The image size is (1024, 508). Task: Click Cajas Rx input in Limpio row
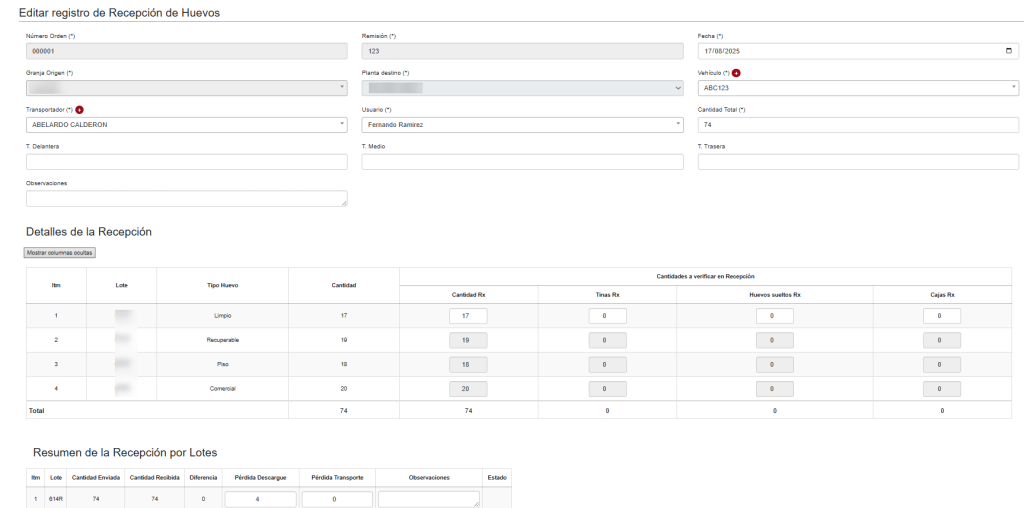click(942, 316)
